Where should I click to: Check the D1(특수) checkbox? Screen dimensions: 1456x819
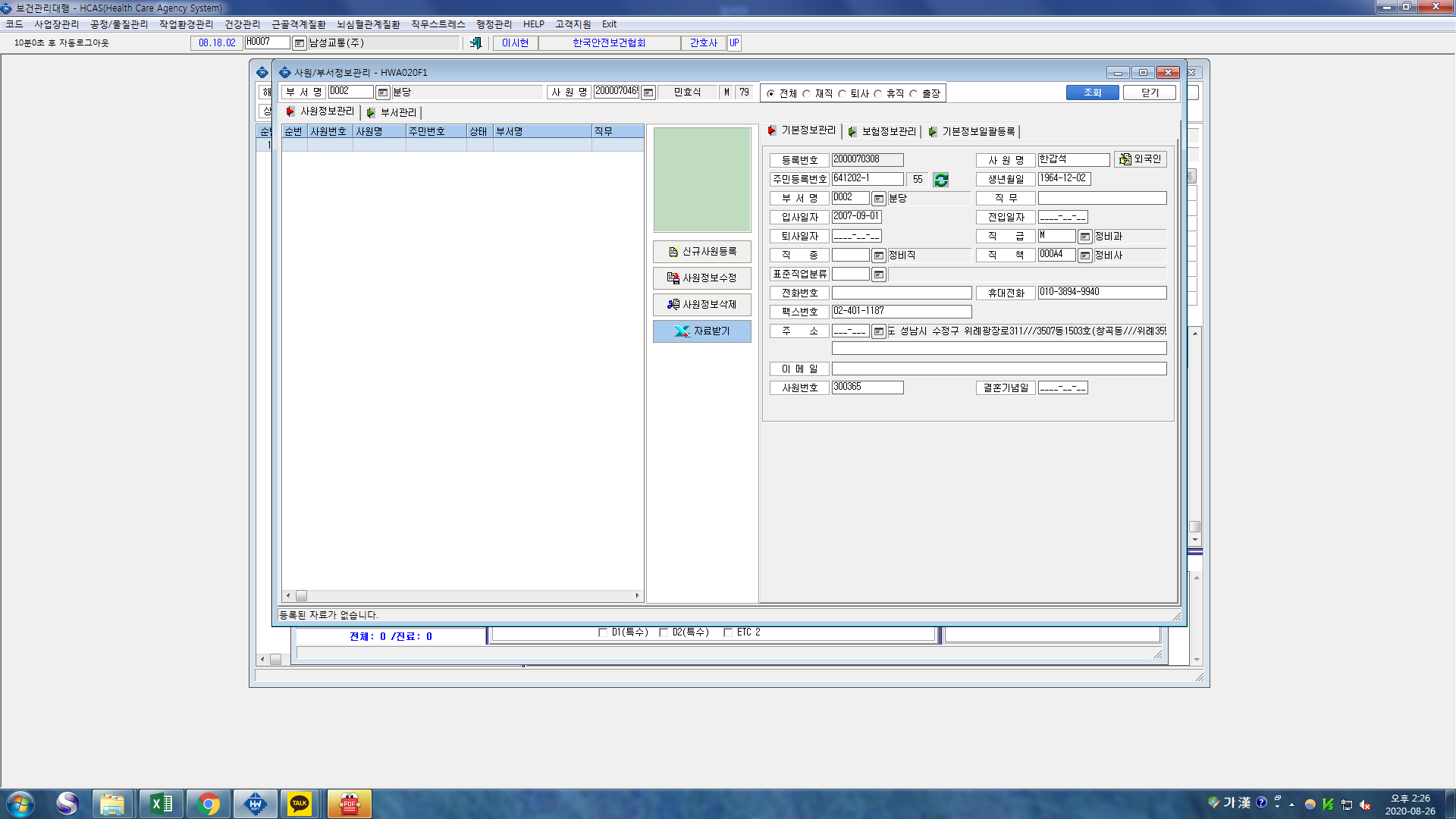pyautogui.click(x=603, y=632)
